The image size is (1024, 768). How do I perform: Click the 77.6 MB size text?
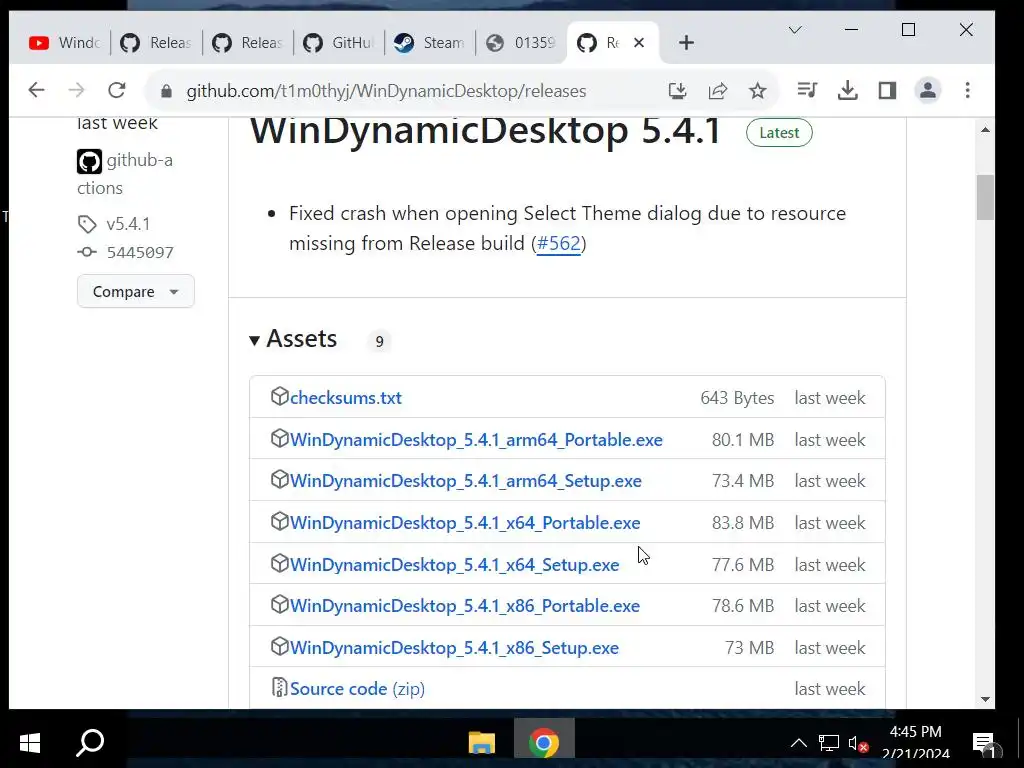click(743, 564)
